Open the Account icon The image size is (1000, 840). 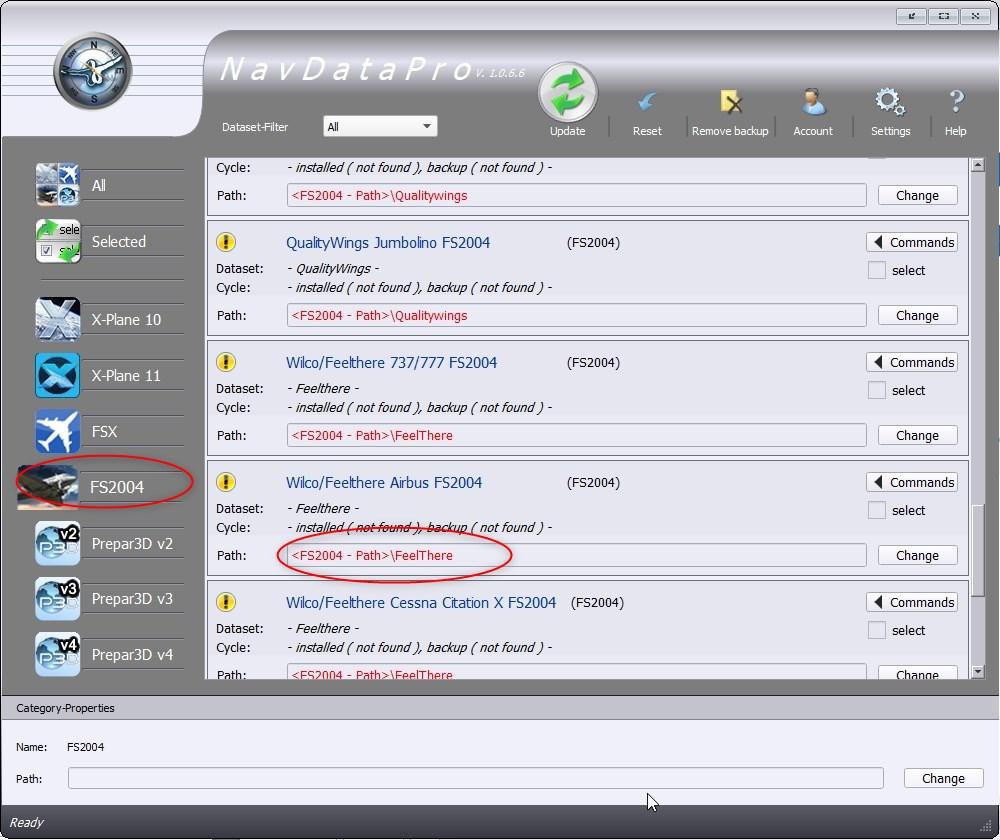pyautogui.click(x=812, y=103)
